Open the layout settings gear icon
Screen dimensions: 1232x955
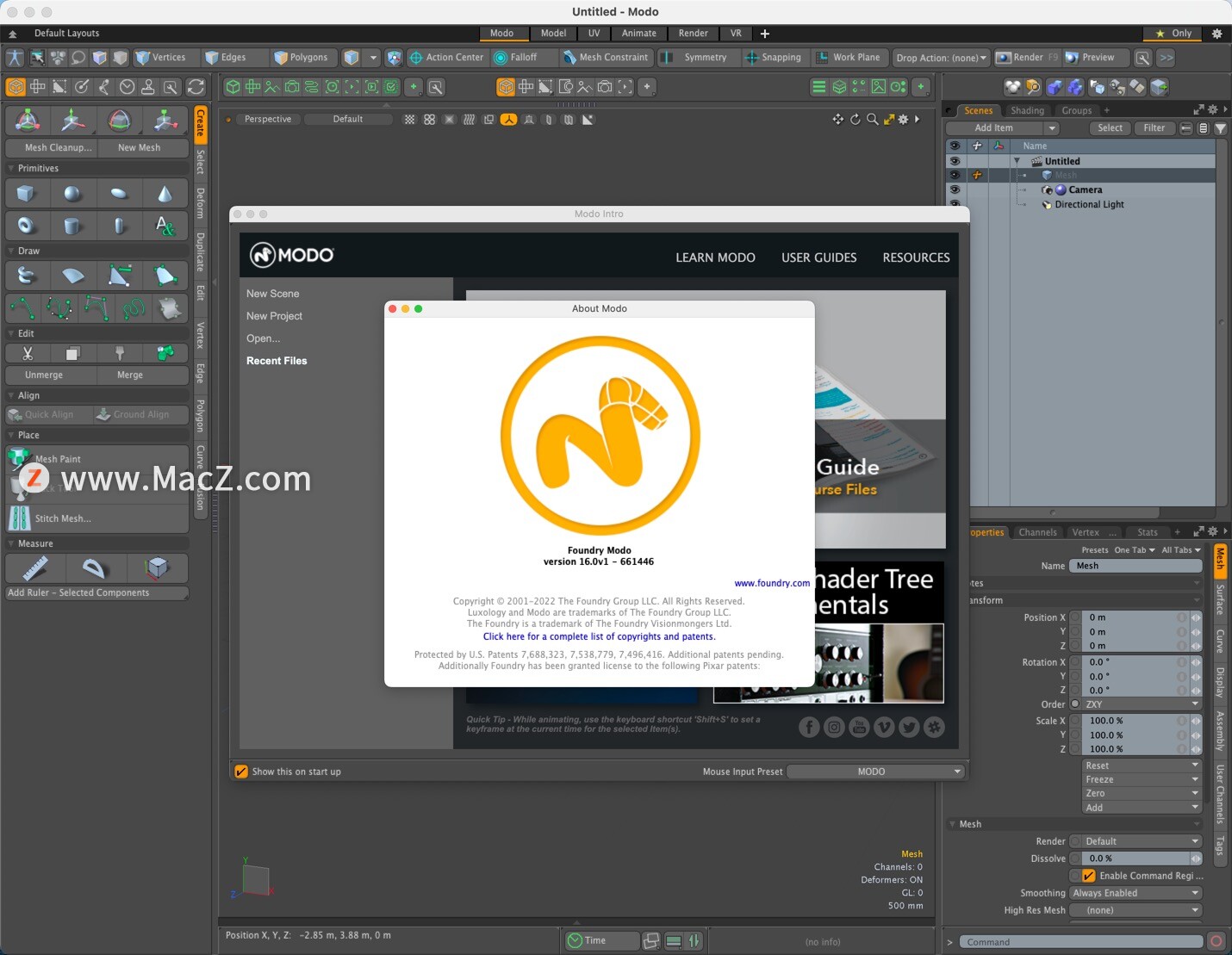(1216, 34)
